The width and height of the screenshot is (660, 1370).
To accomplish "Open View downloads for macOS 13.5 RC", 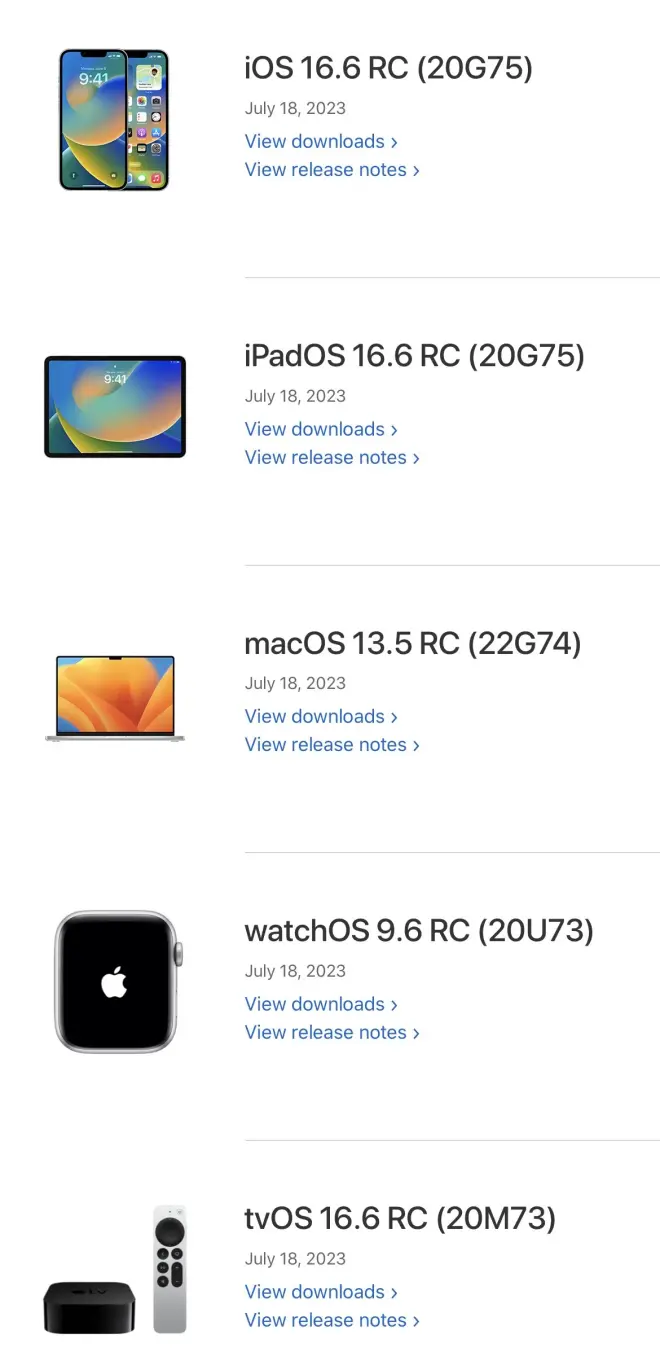I will point(321,716).
